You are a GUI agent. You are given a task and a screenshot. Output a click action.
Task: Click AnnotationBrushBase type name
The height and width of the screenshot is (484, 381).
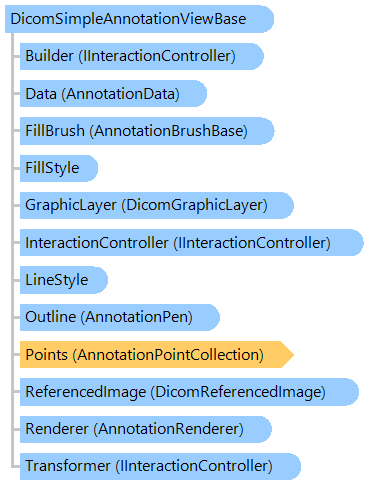tap(169, 131)
